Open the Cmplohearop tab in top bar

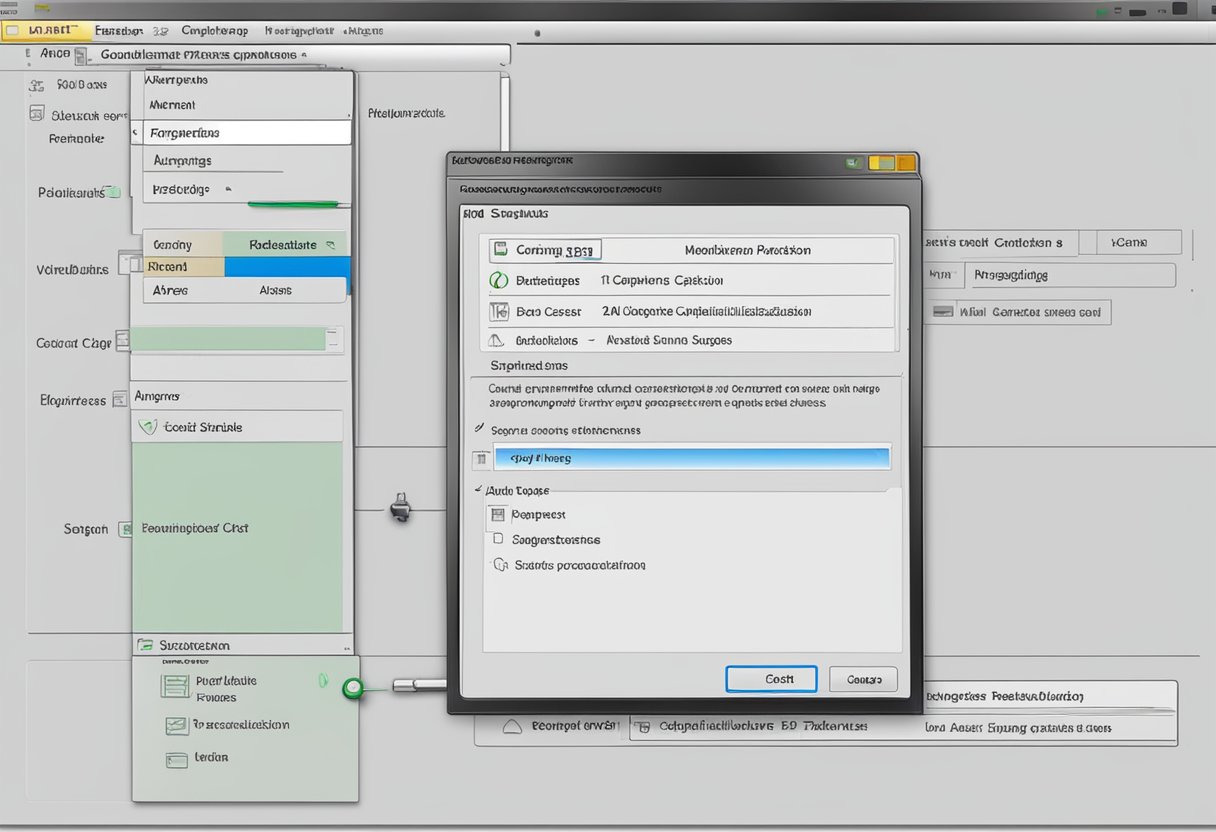(x=215, y=30)
